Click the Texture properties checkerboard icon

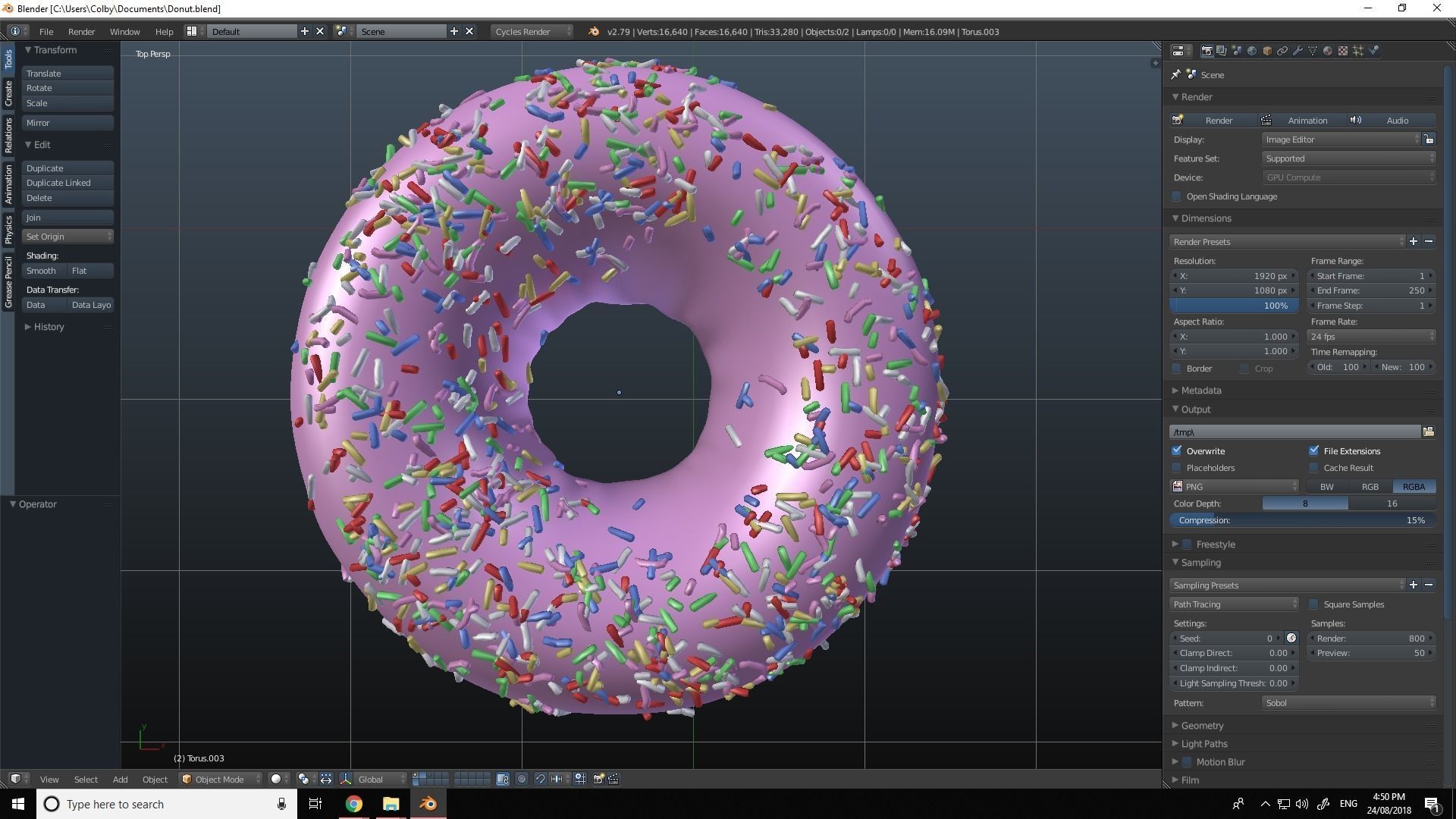point(1343,51)
